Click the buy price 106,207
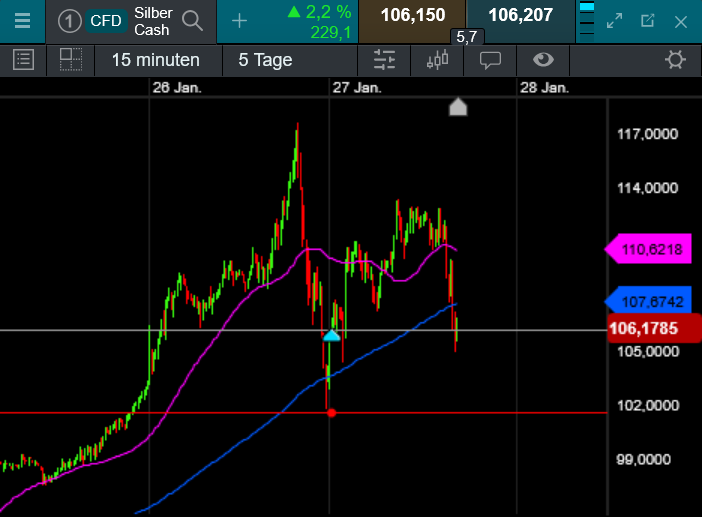Screen dimensions: 702x517 [520, 16]
